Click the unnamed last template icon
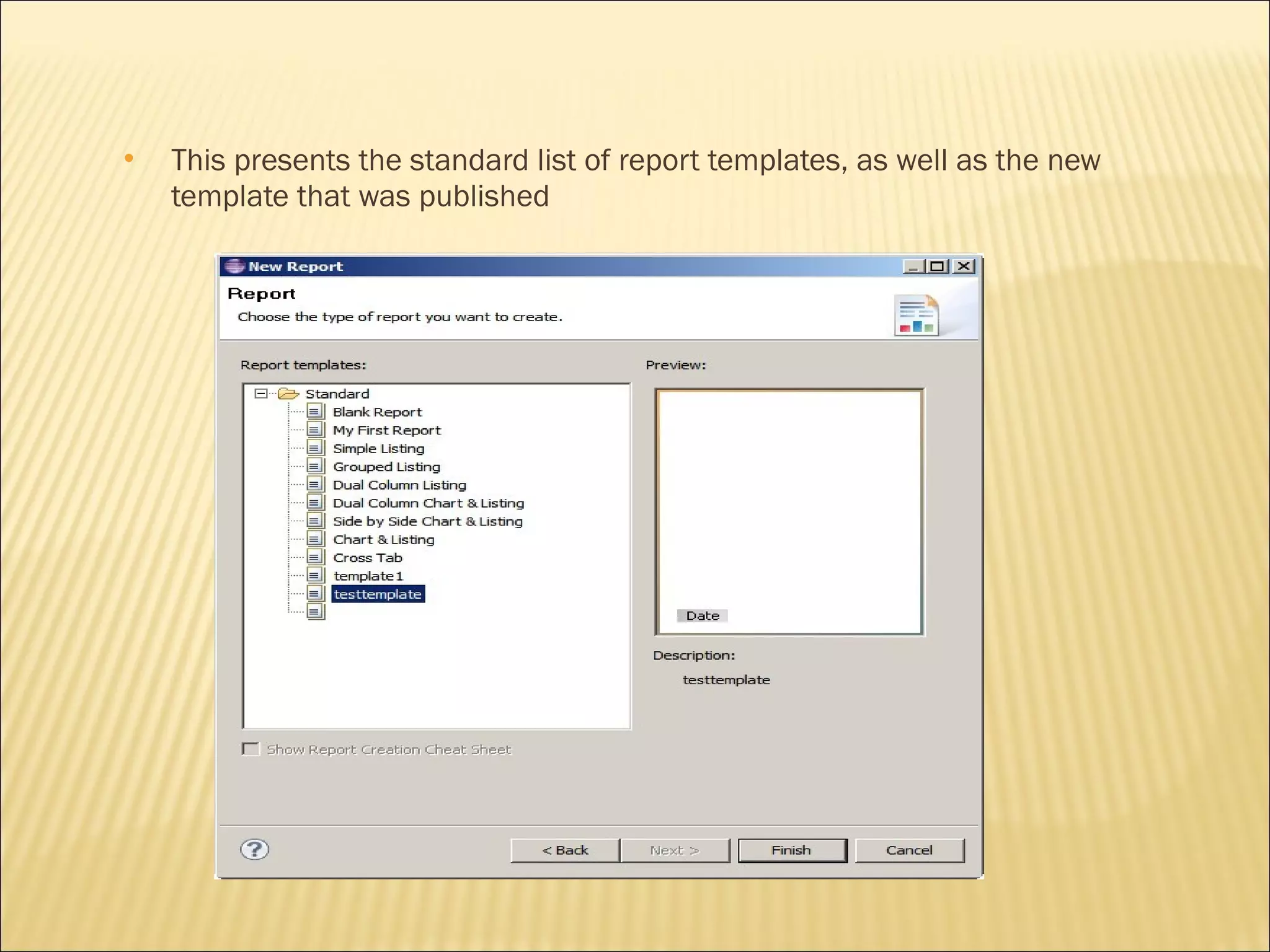1270x952 pixels. coord(316,612)
